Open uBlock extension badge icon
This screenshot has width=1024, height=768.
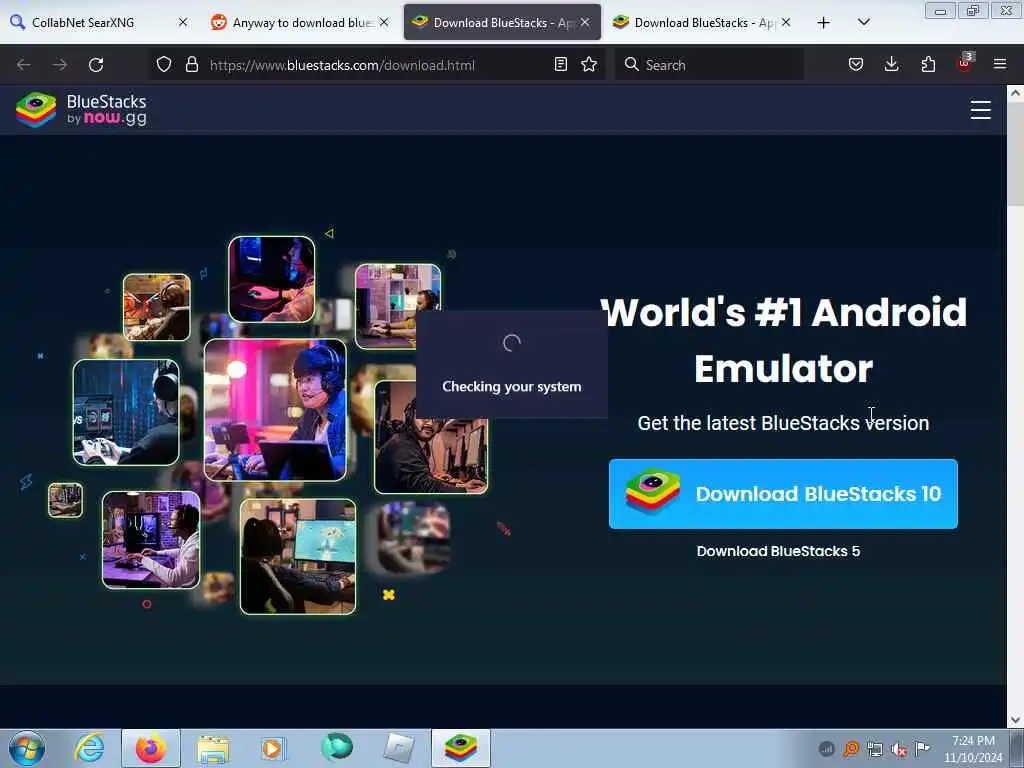965,63
